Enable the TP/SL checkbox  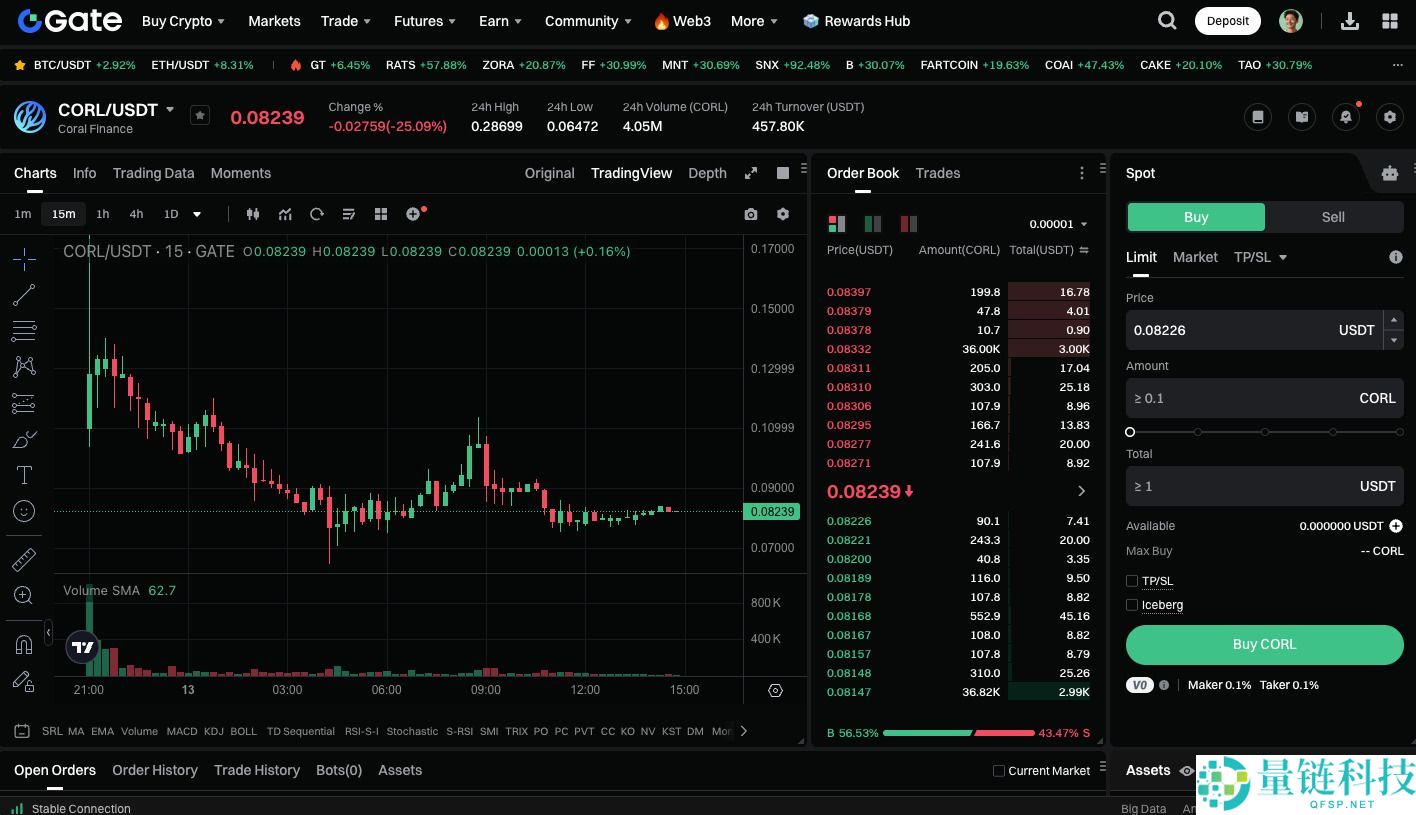pos(1132,581)
